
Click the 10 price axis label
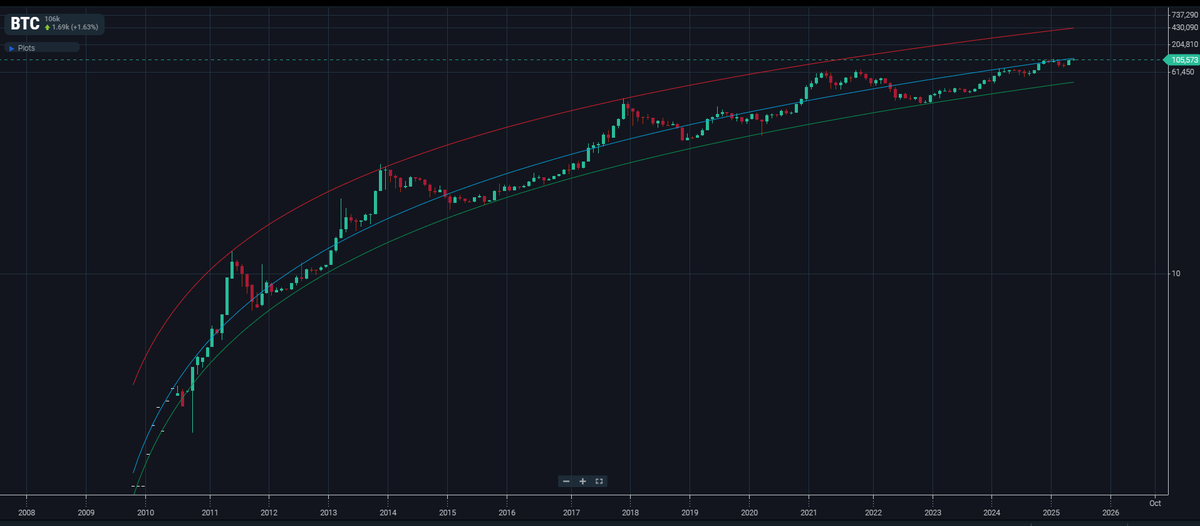coord(1174,273)
